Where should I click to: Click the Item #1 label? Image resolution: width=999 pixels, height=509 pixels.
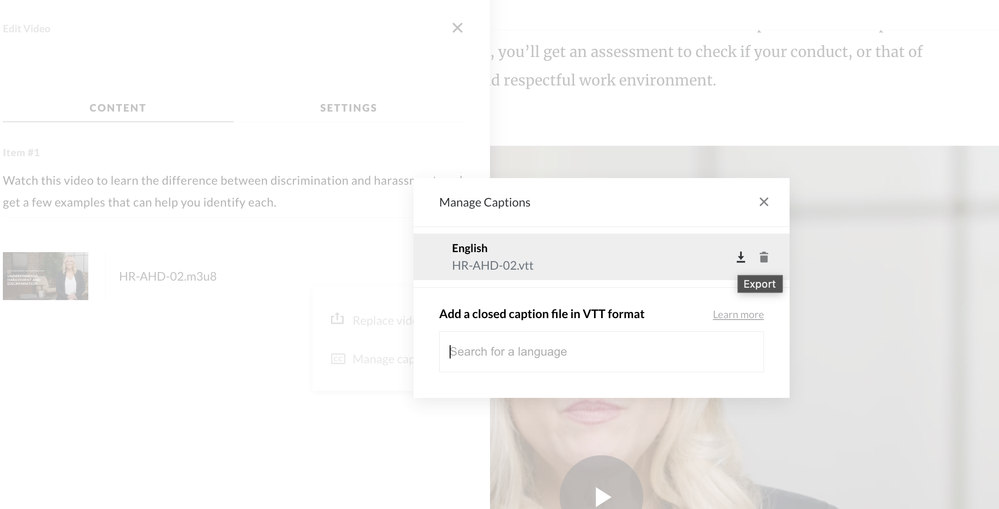point(21,152)
